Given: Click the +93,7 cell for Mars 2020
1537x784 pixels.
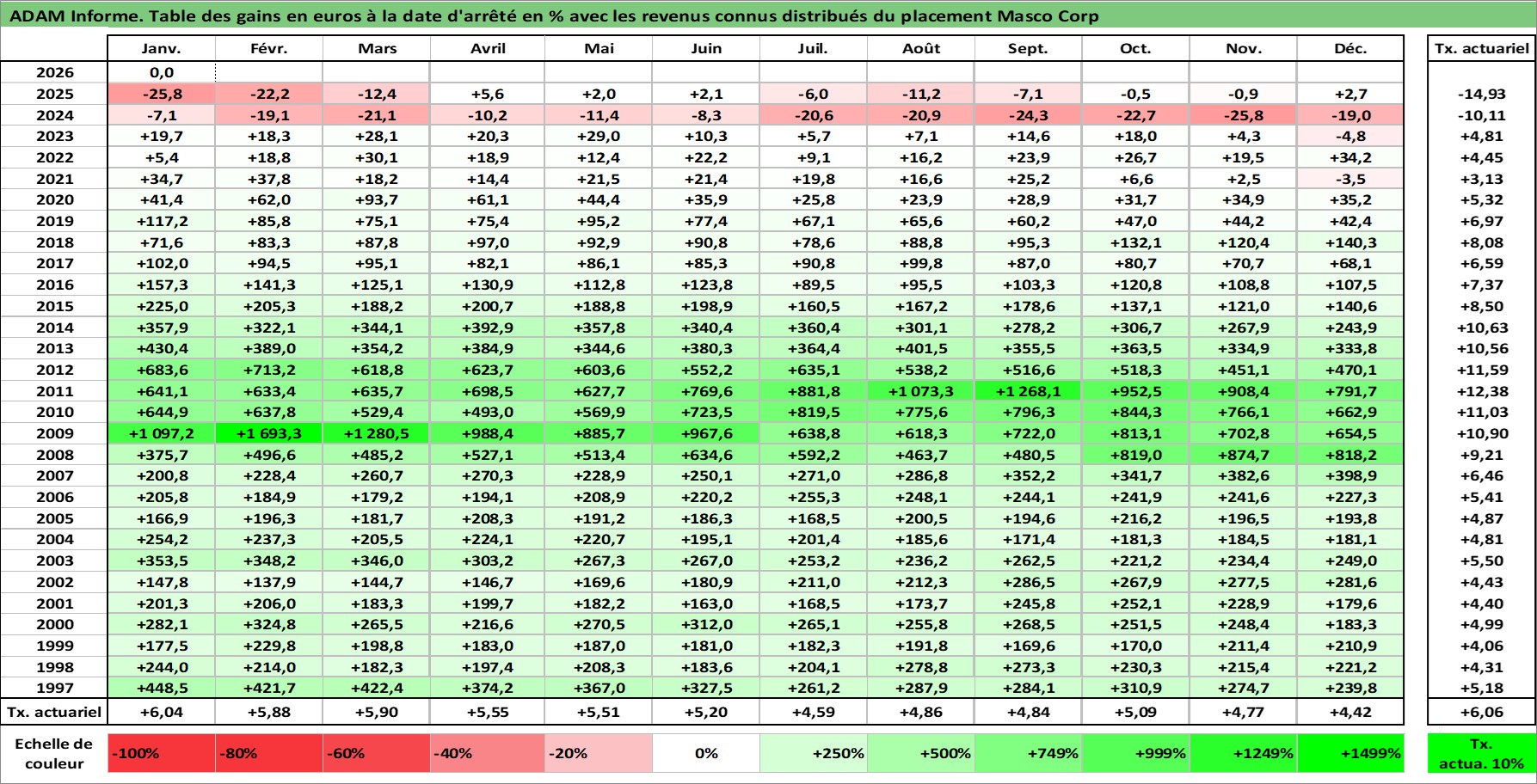Looking at the screenshot, I should pos(377,199).
